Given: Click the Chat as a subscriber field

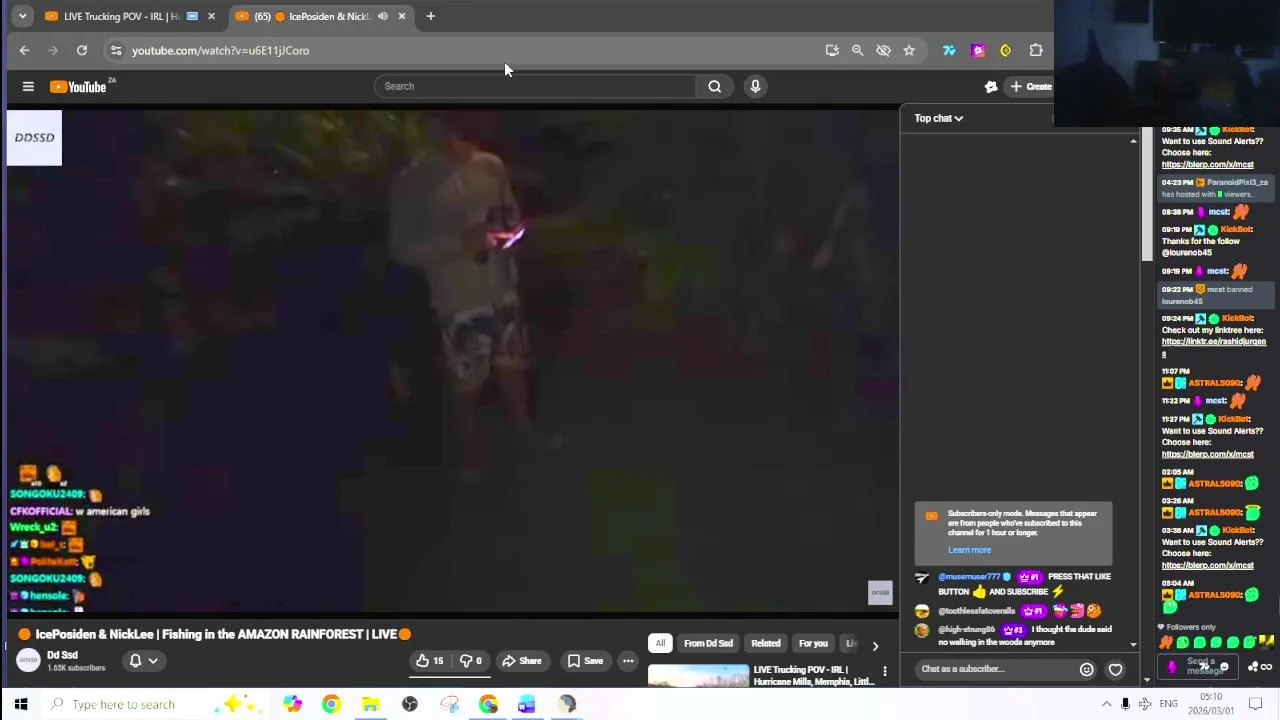Looking at the screenshot, I should tap(993, 669).
